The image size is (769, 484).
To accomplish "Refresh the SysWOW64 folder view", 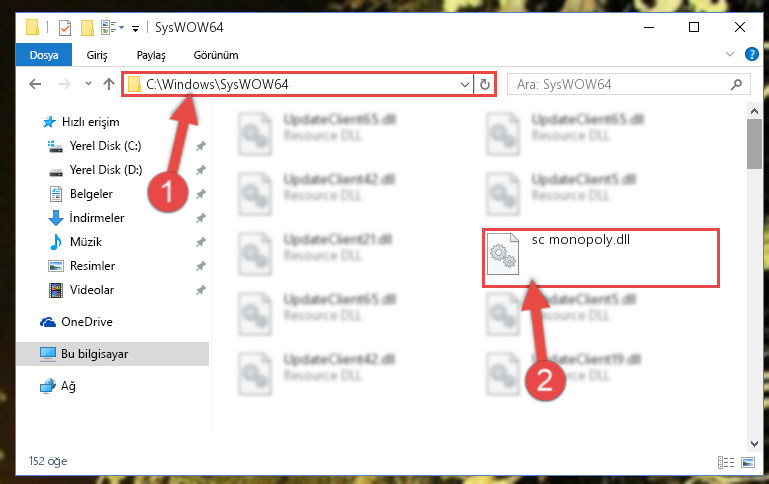I will click(x=485, y=84).
